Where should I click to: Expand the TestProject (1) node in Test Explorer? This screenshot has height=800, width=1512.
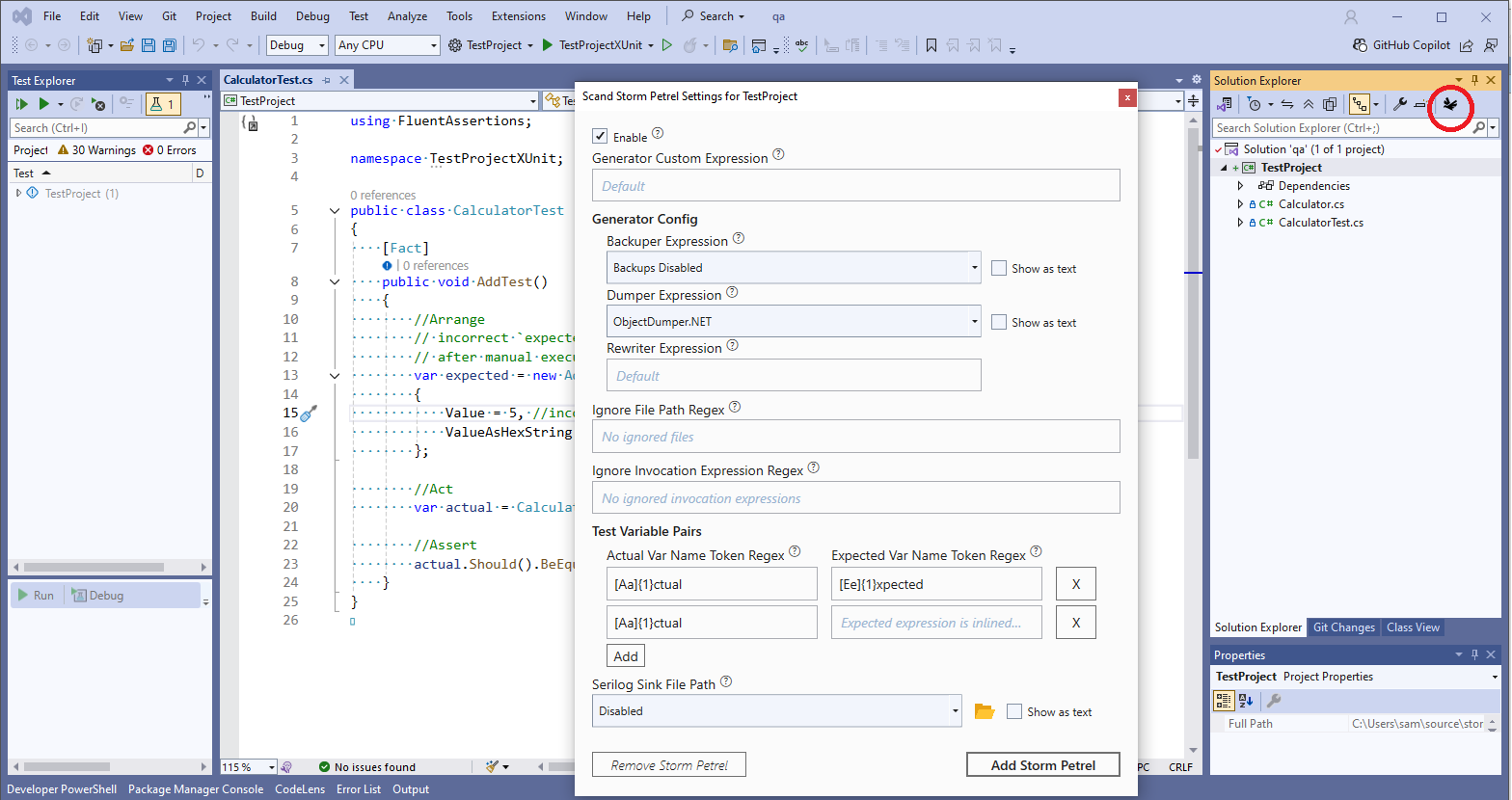pos(19,194)
